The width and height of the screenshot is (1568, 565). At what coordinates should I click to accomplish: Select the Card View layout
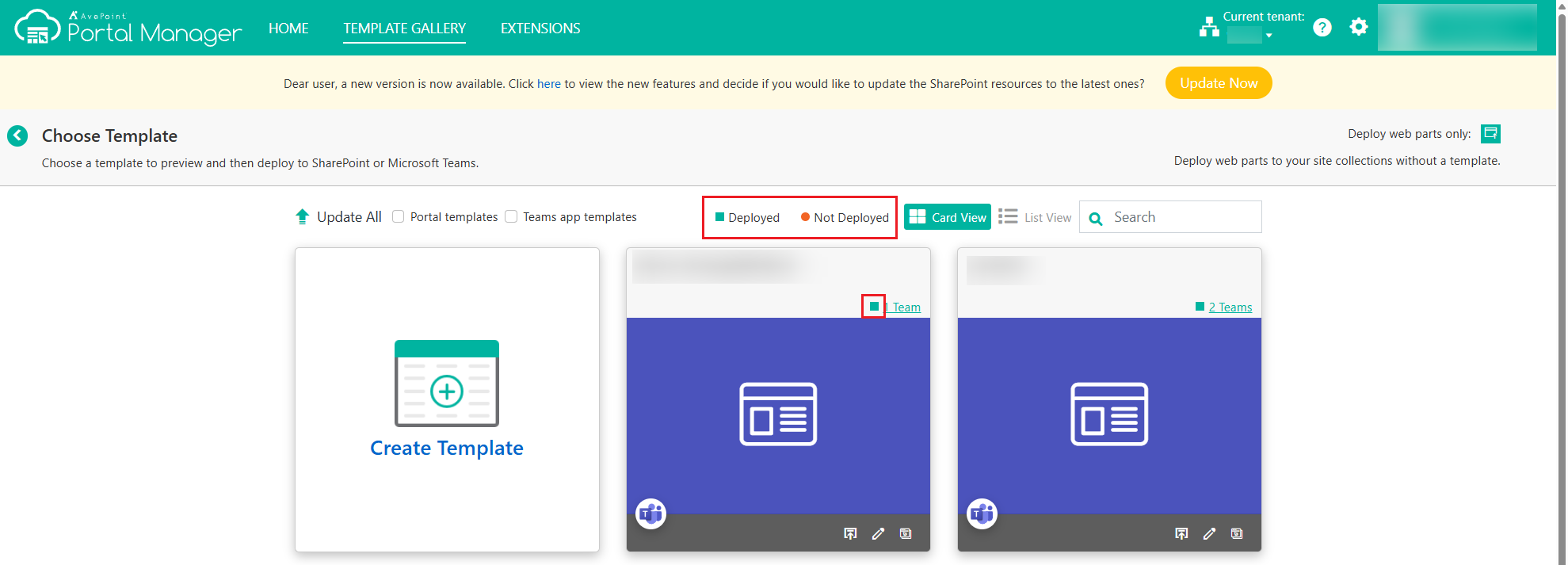(948, 217)
